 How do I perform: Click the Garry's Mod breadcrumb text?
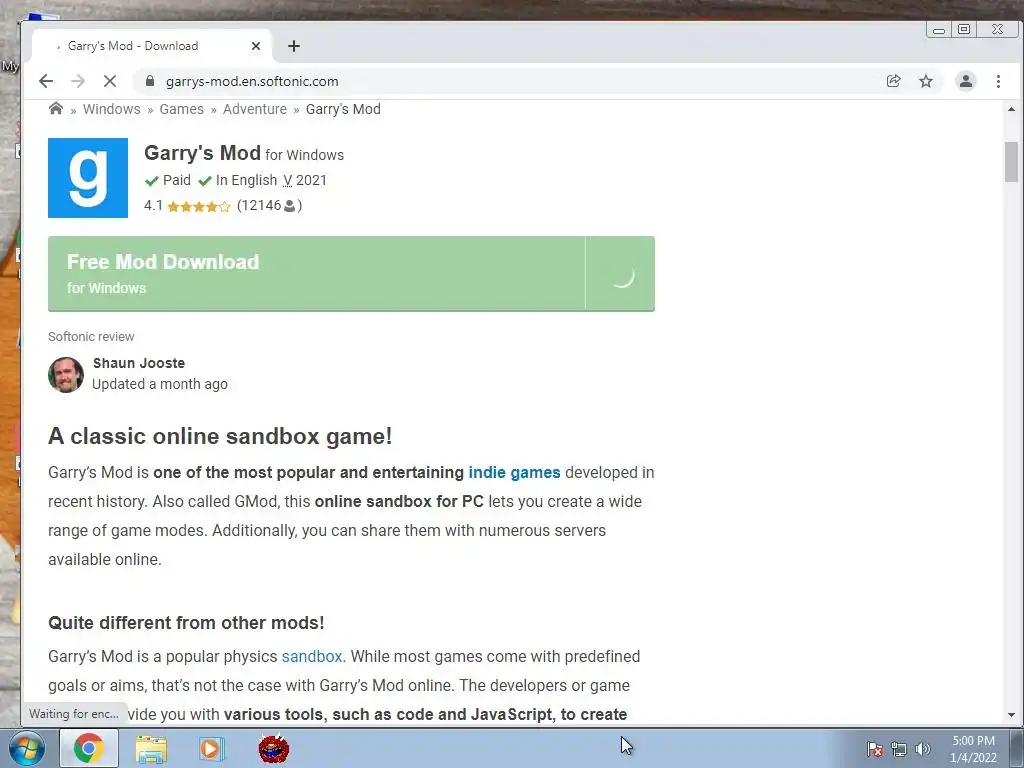[x=343, y=109]
